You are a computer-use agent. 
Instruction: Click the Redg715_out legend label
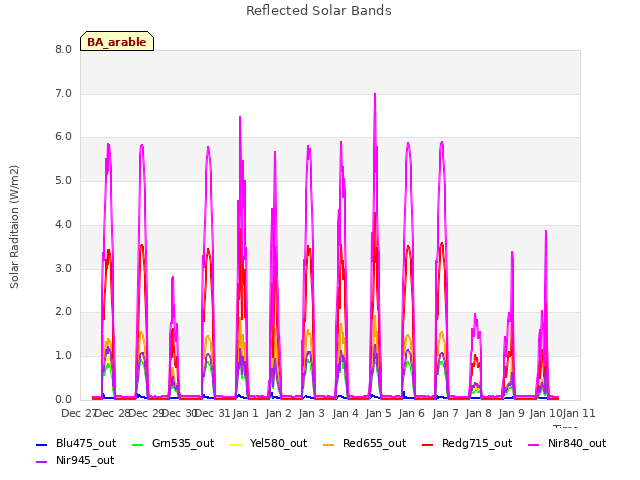477,443
